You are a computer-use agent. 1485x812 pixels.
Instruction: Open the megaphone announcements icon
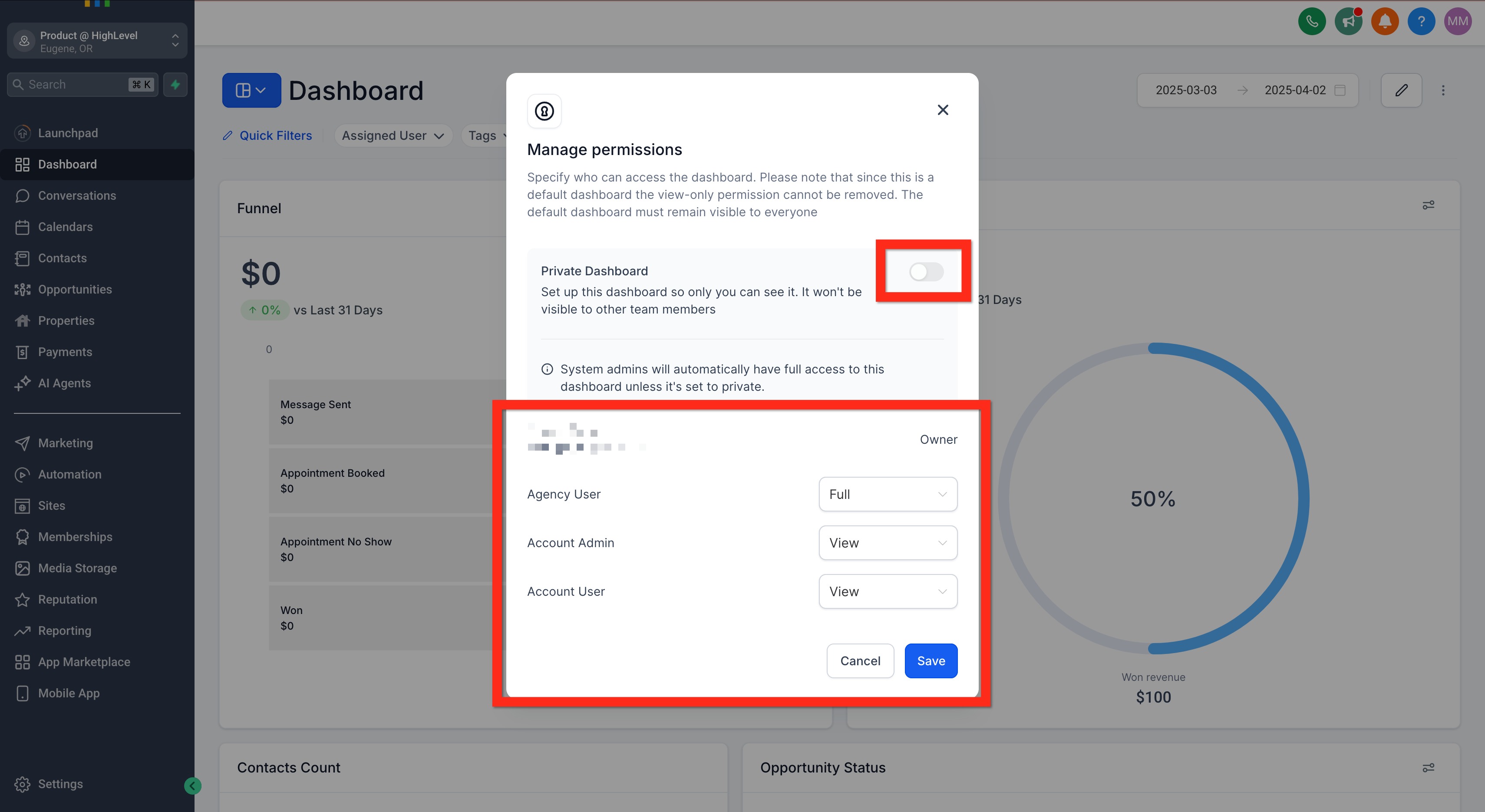(x=1348, y=21)
